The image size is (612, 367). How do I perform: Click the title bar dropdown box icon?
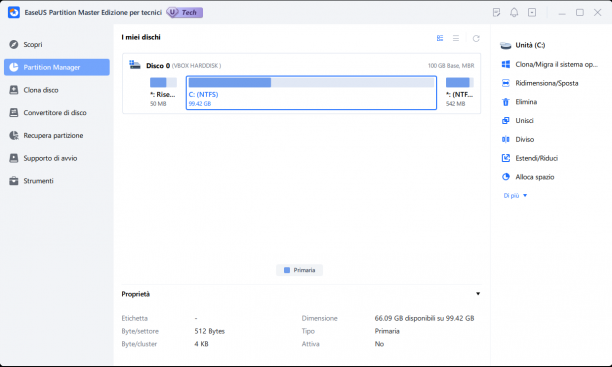pyautogui.click(x=532, y=12)
